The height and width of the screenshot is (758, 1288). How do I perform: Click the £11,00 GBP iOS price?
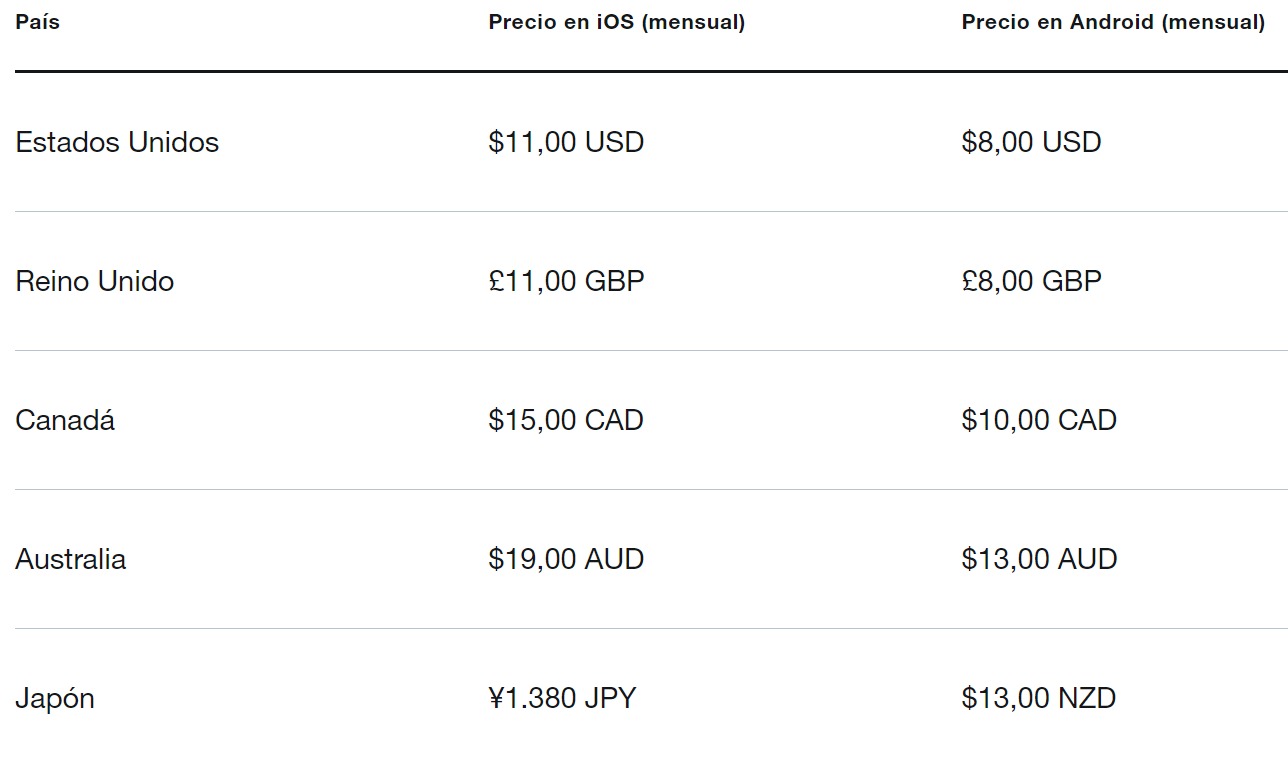tap(566, 281)
